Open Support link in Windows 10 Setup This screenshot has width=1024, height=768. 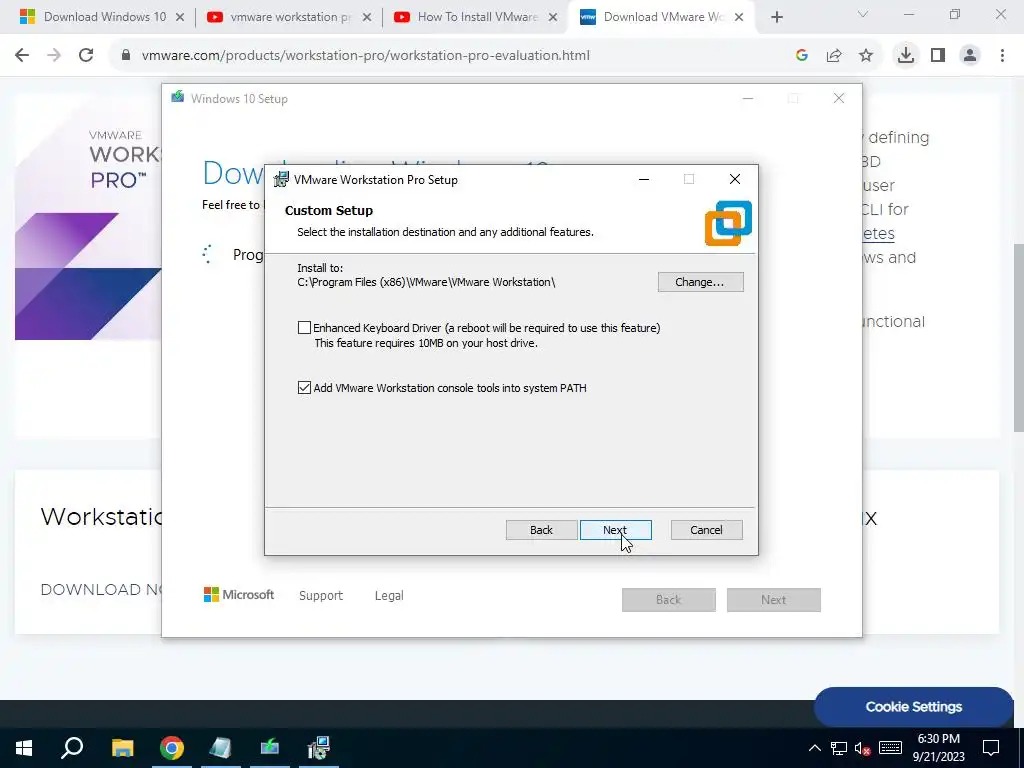(x=321, y=596)
